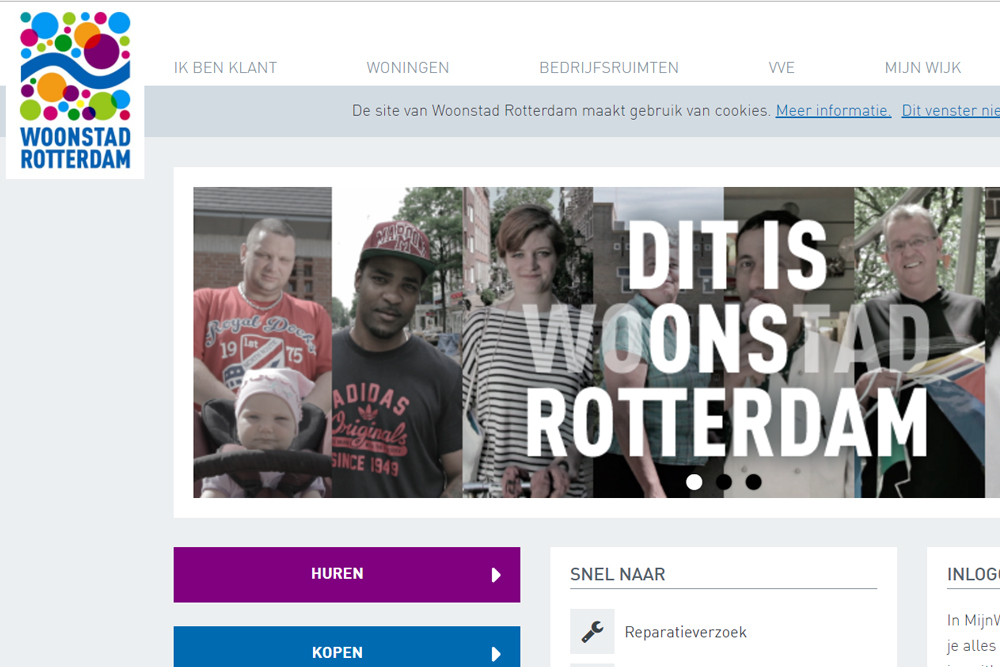Jump to the third carousel slide dot
This screenshot has width=1000, height=667.
(x=753, y=482)
